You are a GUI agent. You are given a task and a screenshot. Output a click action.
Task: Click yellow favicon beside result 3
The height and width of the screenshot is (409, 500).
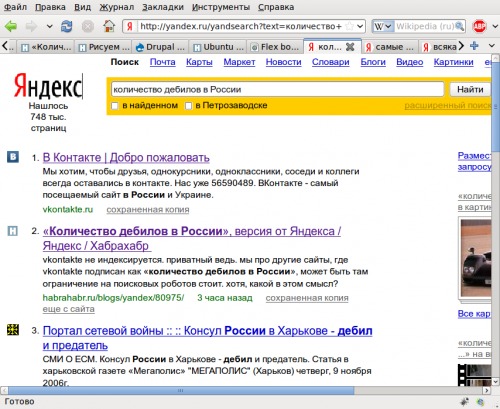[x=13, y=330]
